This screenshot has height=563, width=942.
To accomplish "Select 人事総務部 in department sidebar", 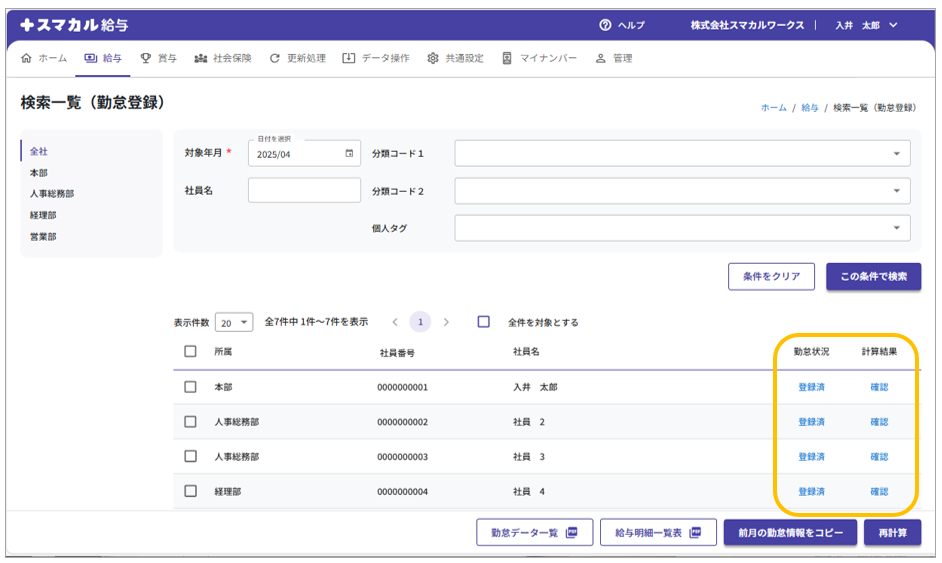I will coord(52,194).
